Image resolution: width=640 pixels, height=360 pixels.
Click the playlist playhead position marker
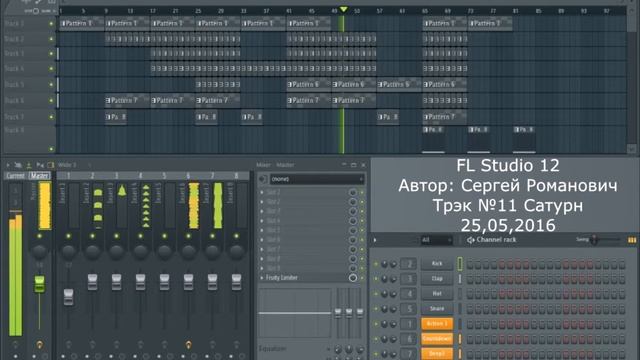coord(344,9)
